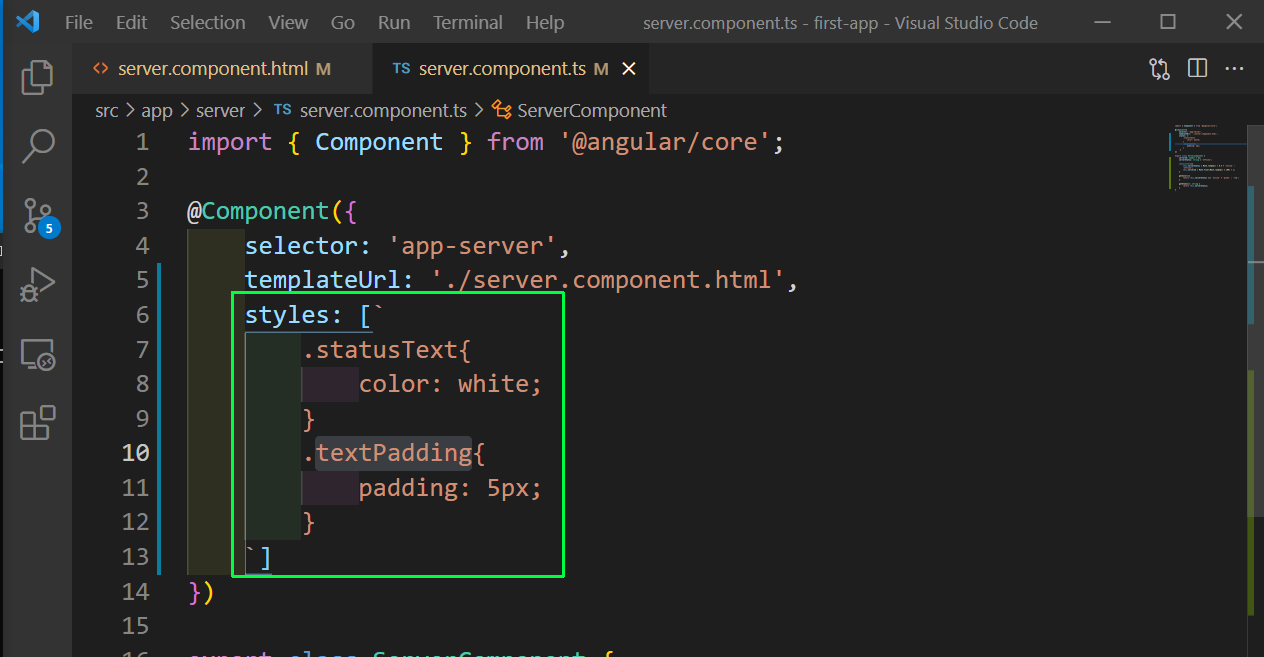Click the @Component decorator text
Screen dimensions: 1264x657
[x=258, y=211]
